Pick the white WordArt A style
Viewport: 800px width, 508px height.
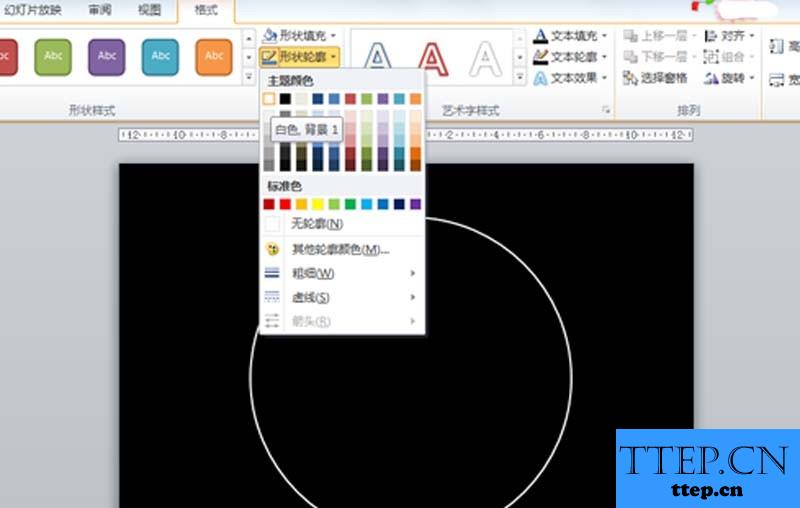click(x=485, y=58)
